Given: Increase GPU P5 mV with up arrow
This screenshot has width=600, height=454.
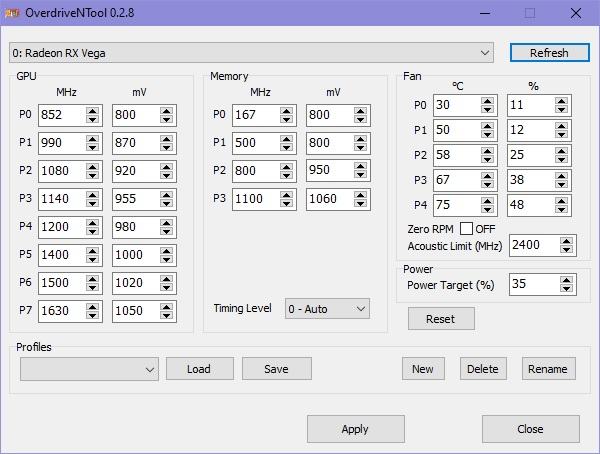Looking at the screenshot, I should 166,250.
